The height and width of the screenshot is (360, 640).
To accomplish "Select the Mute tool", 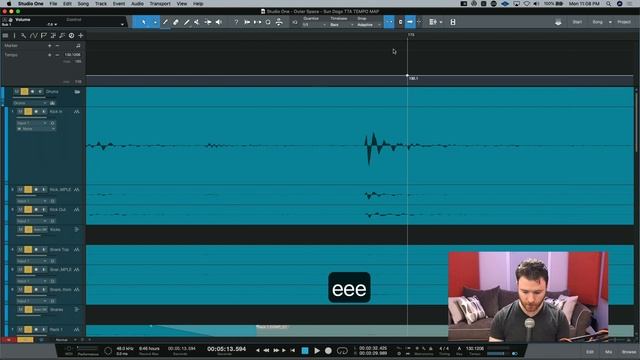I will pos(197,22).
